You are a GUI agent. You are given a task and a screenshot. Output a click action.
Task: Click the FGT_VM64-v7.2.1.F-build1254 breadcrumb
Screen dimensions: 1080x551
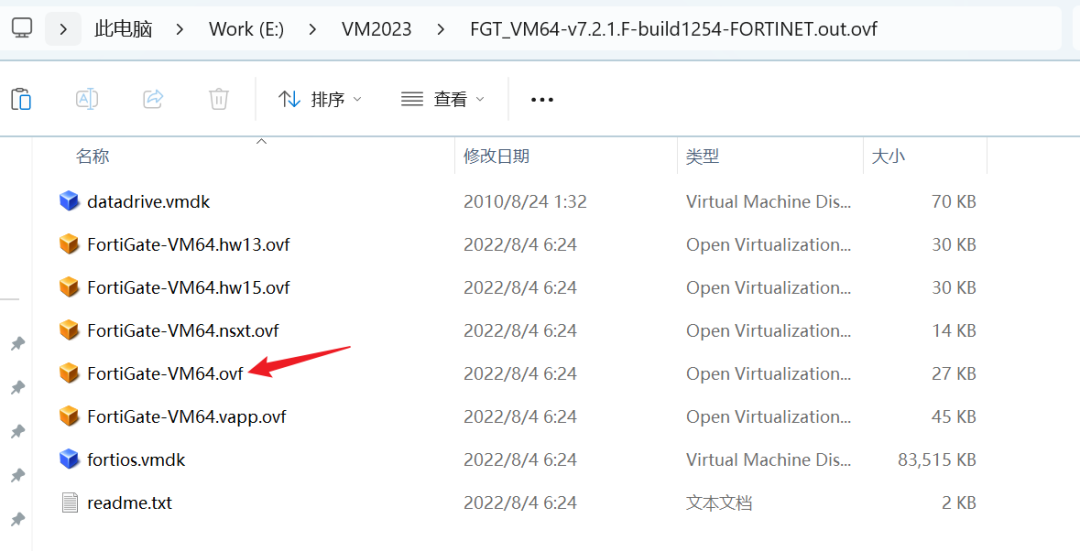674,29
